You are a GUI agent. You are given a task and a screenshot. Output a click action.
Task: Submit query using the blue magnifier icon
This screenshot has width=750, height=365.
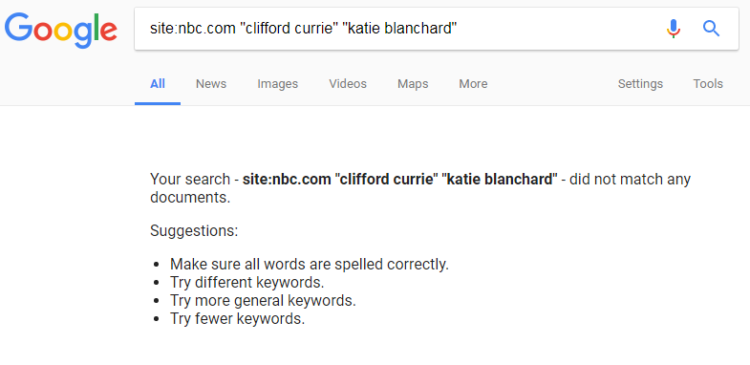[x=711, y=29]
